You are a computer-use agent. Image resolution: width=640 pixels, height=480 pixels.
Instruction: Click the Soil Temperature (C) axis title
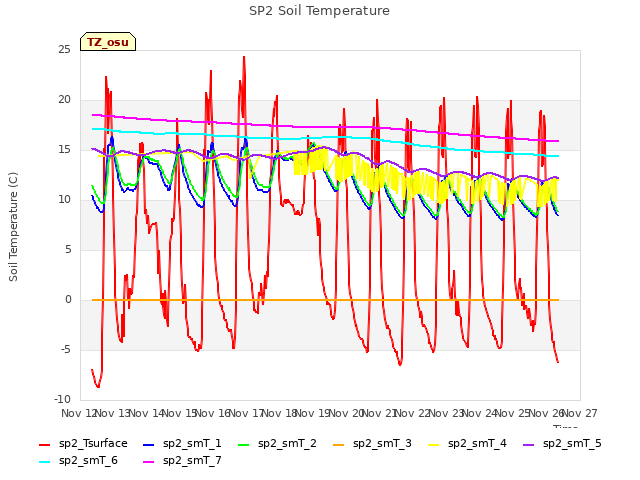13,227
